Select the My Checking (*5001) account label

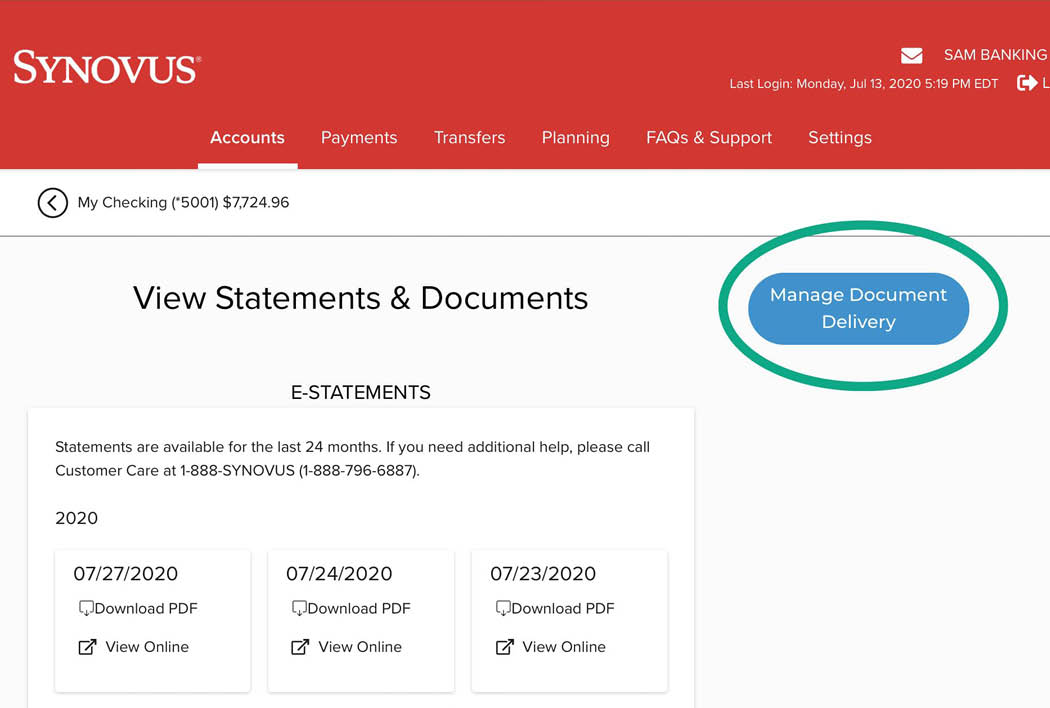(183, 203)
